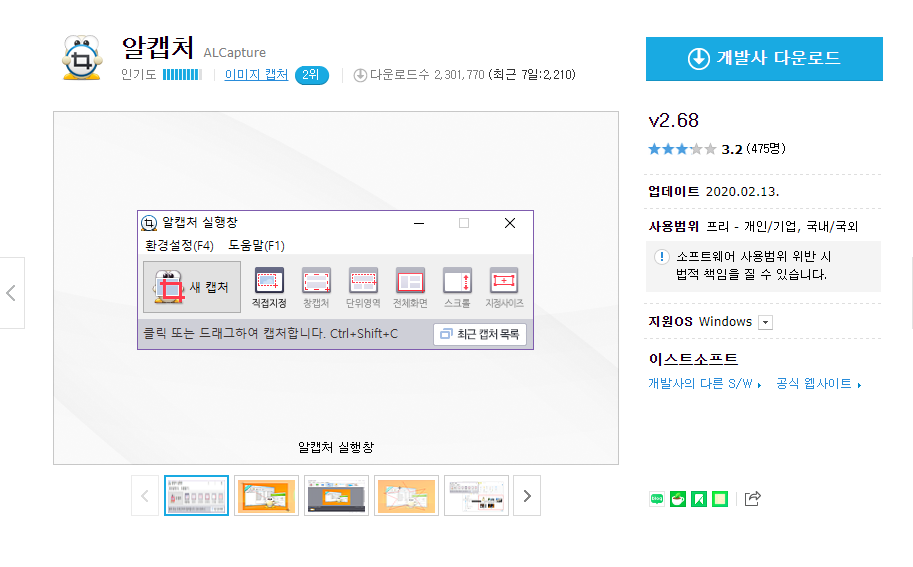Open the 이미지 캡처 category link
Image resolution: width=913 pixels, height=567 pixels.
[x=256, y=75]
